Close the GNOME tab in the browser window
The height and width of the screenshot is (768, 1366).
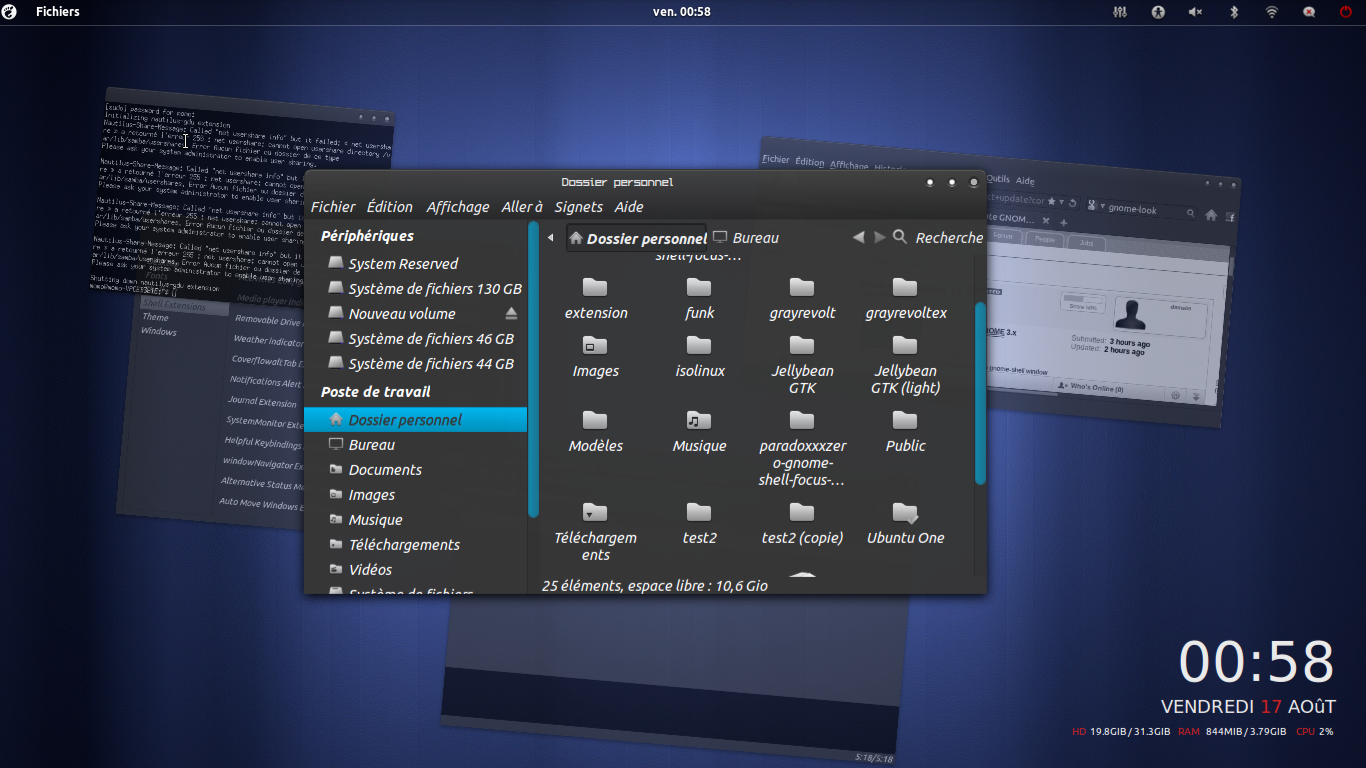(x=1046, y=220)
